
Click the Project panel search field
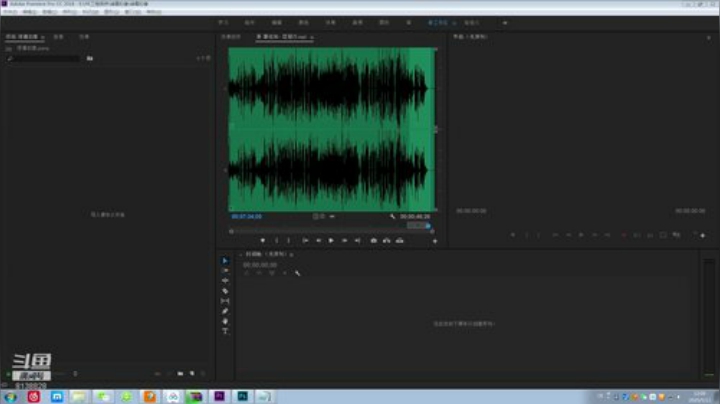pos(44,59)
